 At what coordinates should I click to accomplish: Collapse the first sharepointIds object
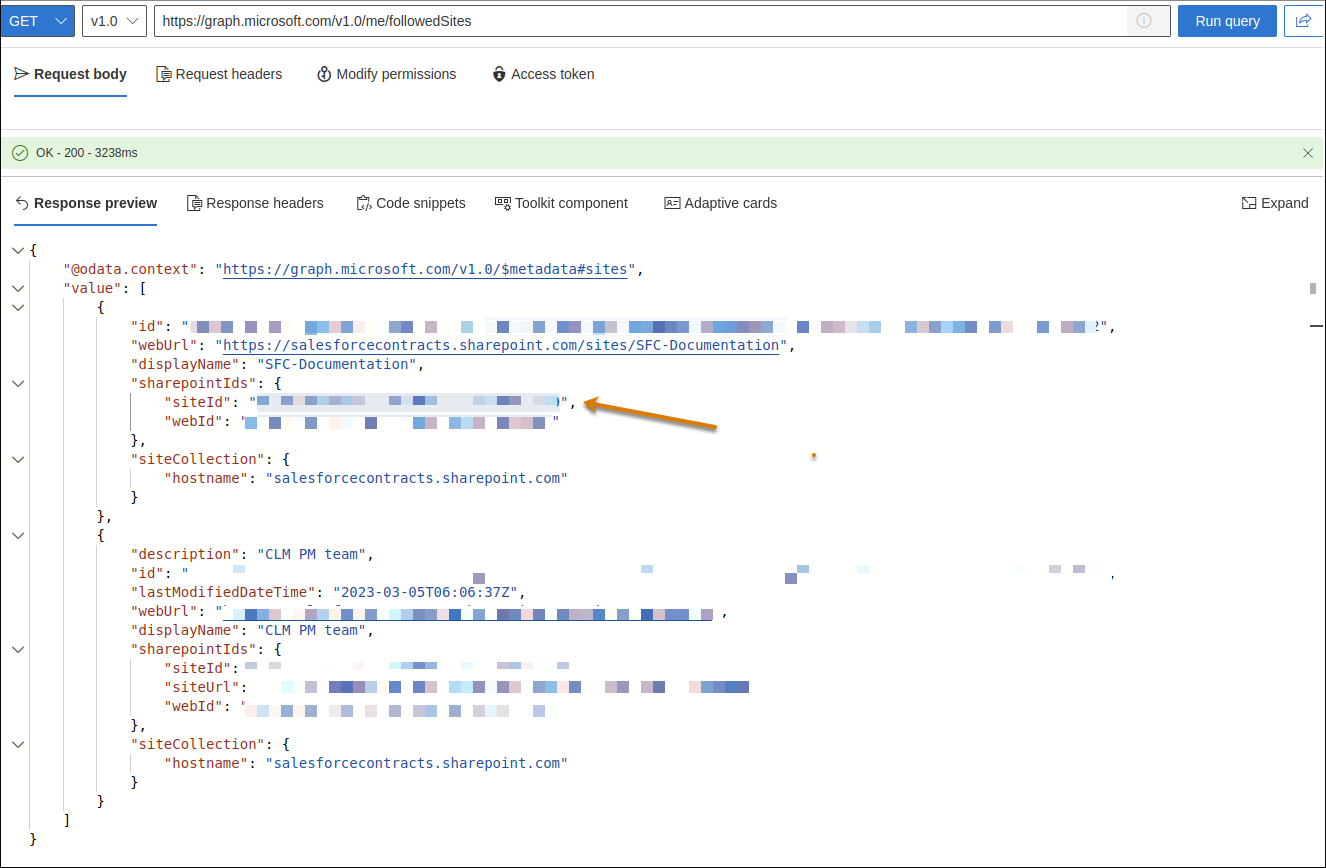click(x=17, y=383)
